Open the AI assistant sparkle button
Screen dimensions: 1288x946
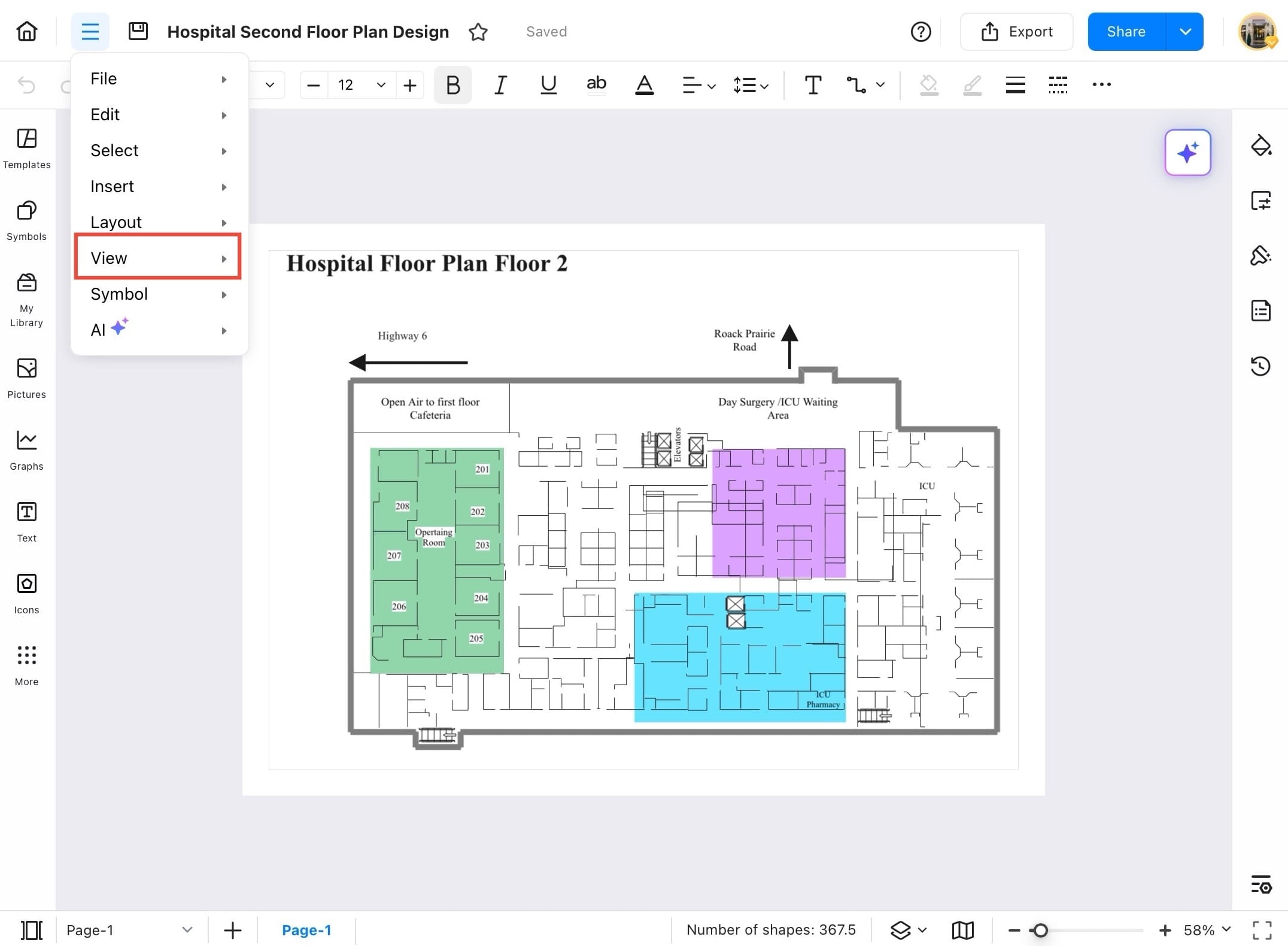coord(1188,153)
